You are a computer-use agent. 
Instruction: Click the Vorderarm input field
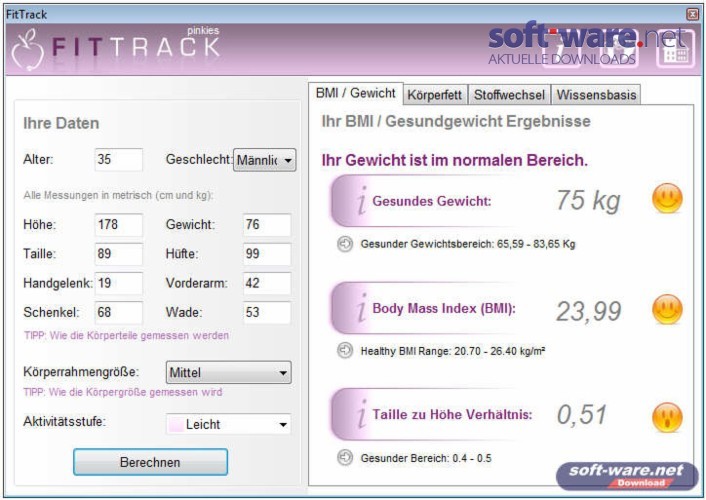click(267, 283)
